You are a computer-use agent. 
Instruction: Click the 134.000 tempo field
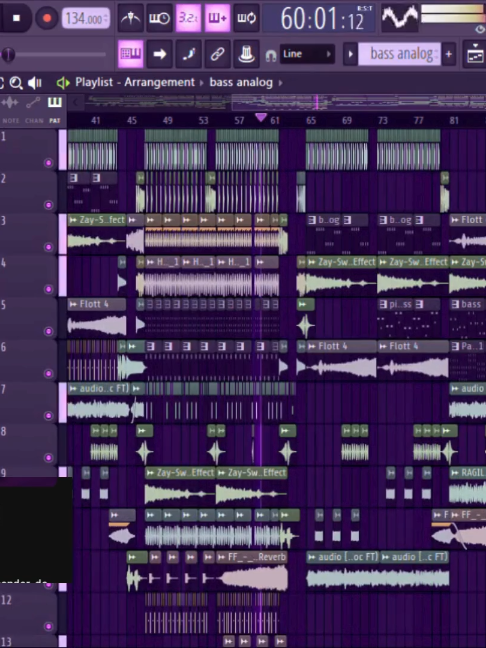click(x=86, y=19)
